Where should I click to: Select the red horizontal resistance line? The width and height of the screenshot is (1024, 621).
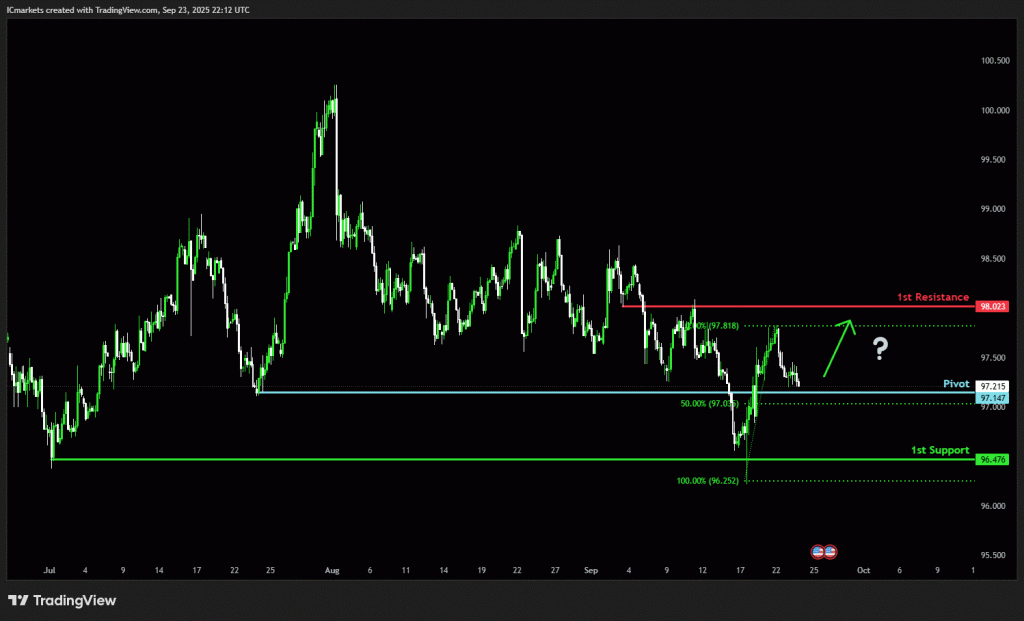[x=800, y=306]
